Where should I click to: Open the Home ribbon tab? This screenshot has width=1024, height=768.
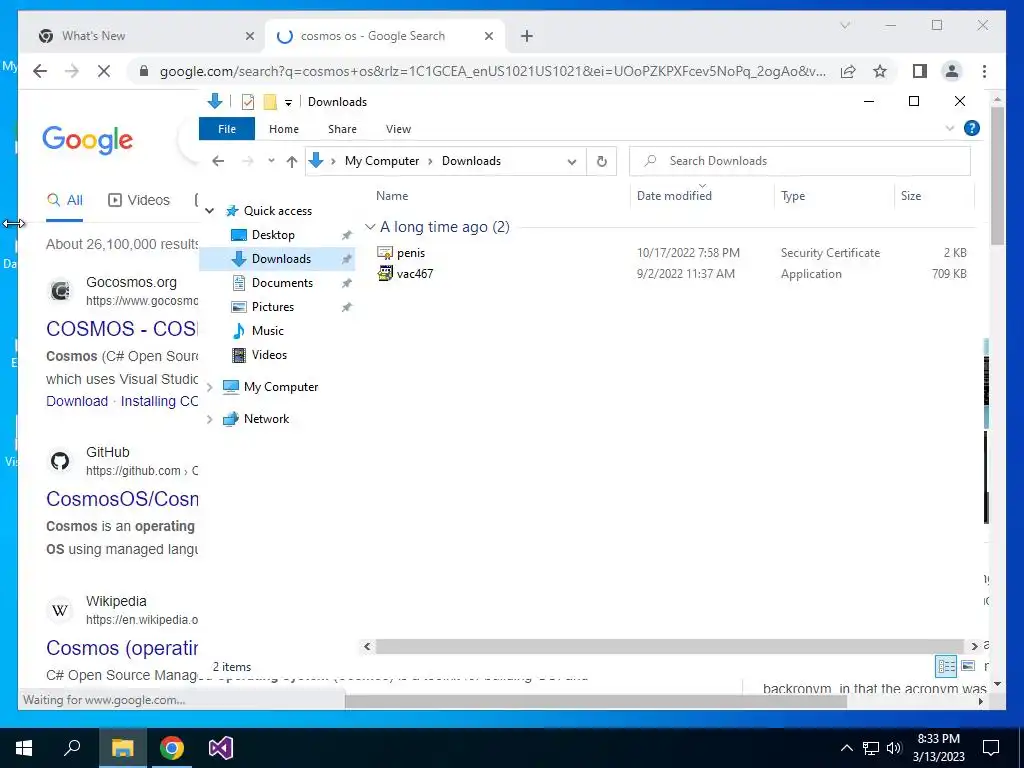pos(283,129)
